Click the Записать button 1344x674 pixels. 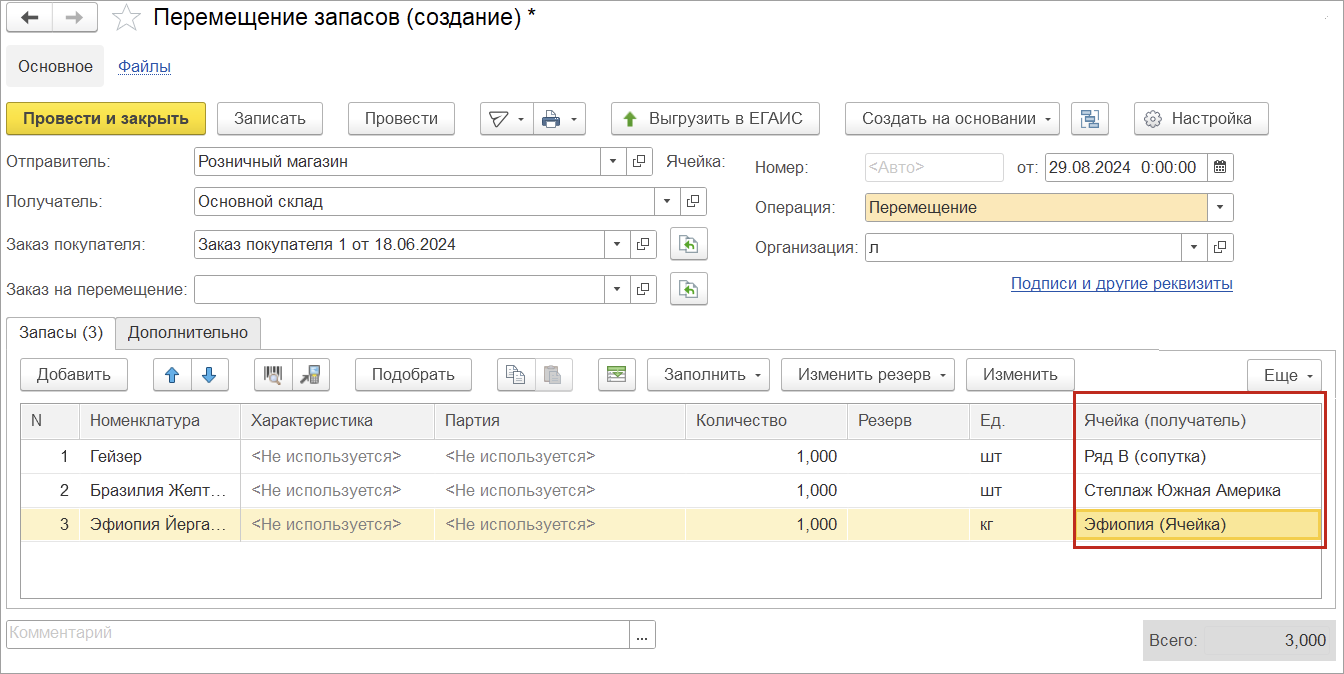coord(269,118)
